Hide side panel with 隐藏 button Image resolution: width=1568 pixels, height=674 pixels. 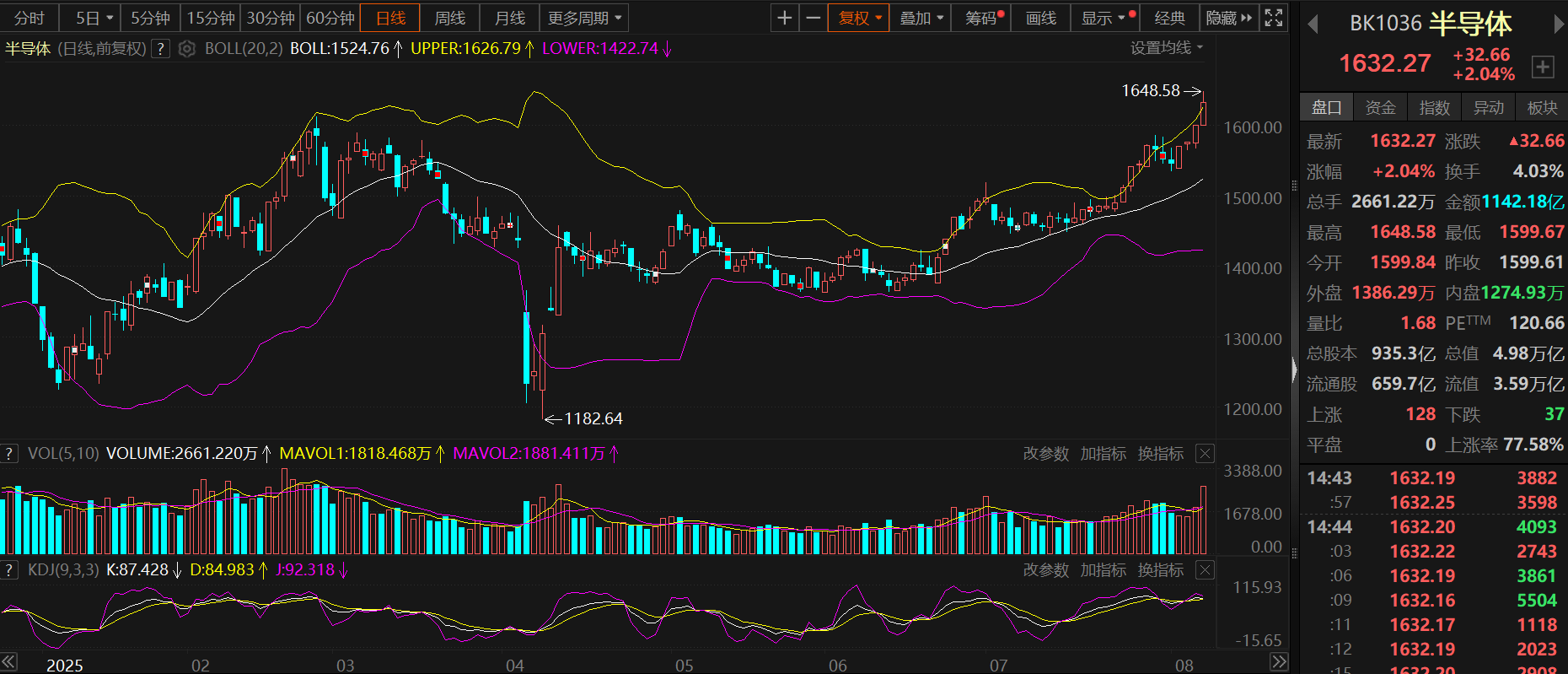pos(1228,18)
